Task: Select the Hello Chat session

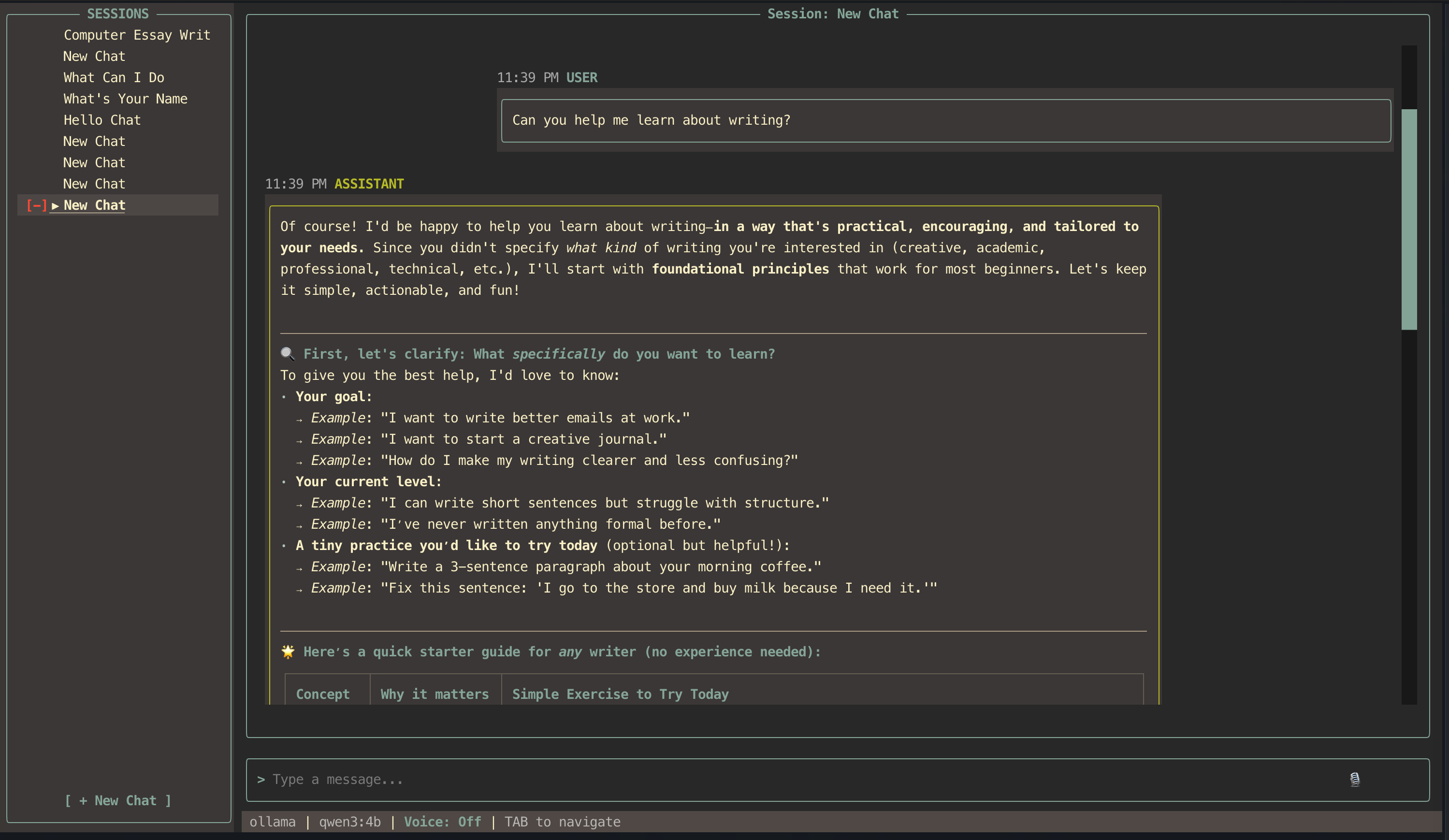Action: click(102, 119)
